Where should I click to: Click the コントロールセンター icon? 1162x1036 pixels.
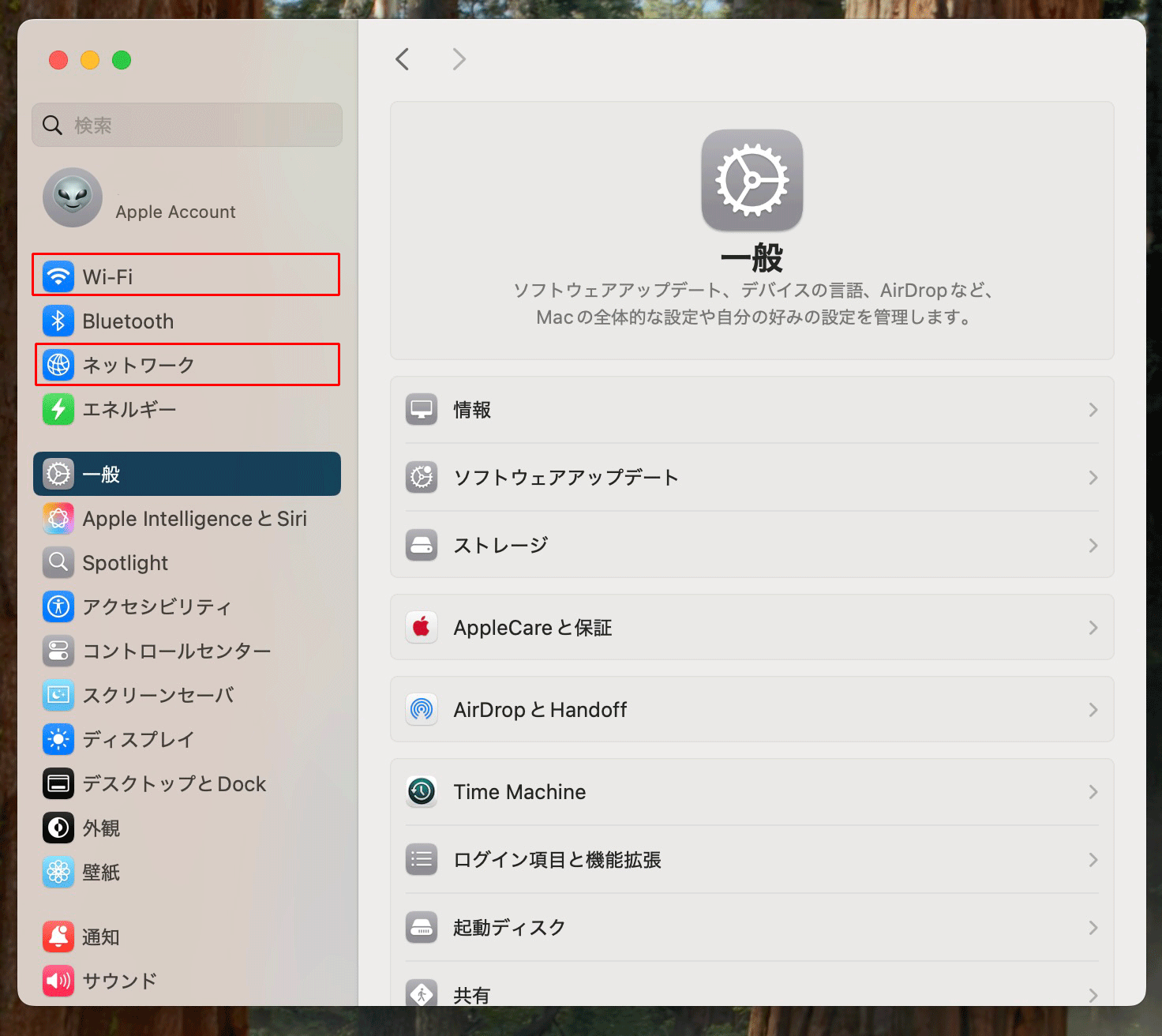(x=58, y=651)
